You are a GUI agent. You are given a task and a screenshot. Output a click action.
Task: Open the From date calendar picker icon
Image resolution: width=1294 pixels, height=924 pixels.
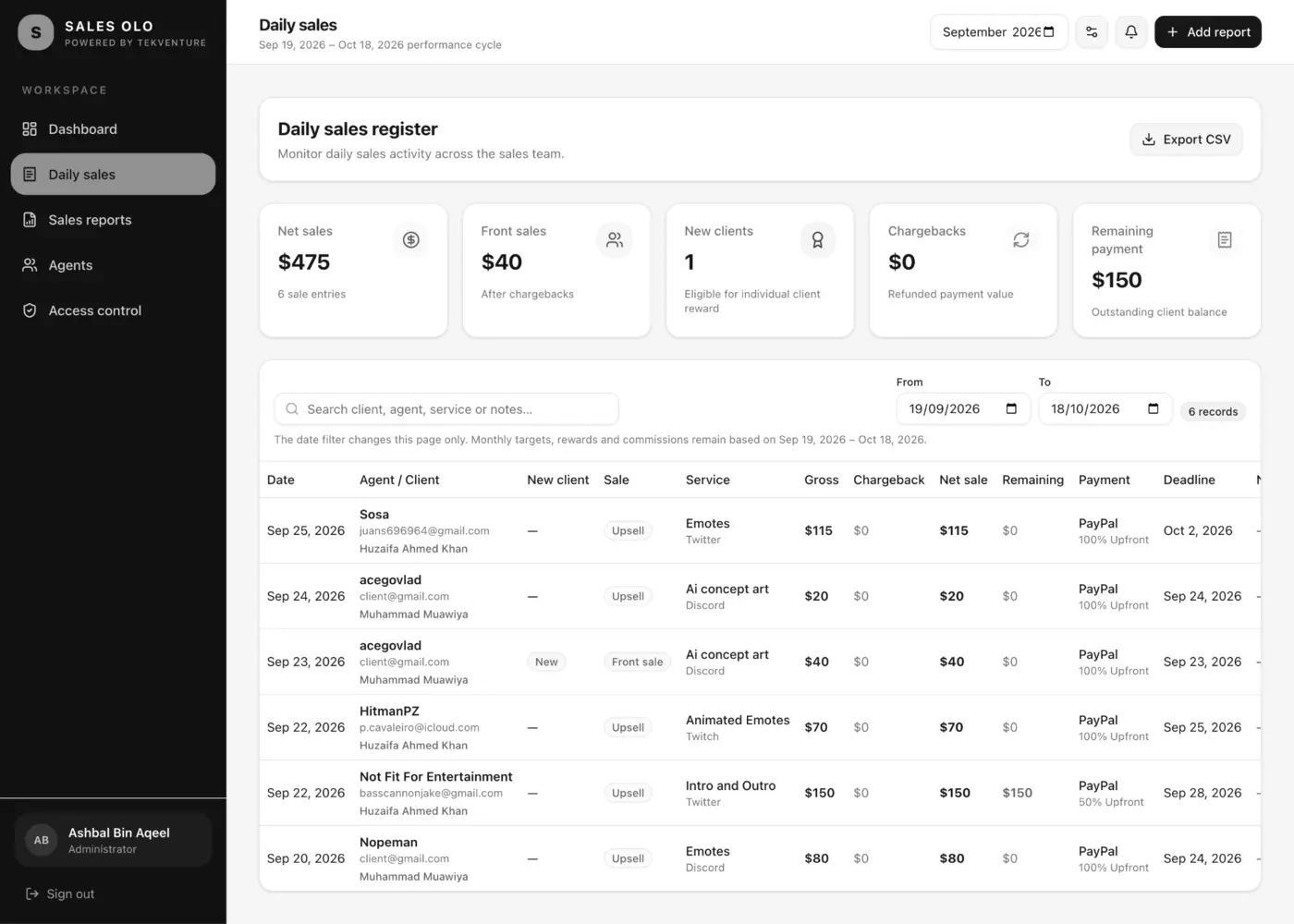coord(1011,408)
